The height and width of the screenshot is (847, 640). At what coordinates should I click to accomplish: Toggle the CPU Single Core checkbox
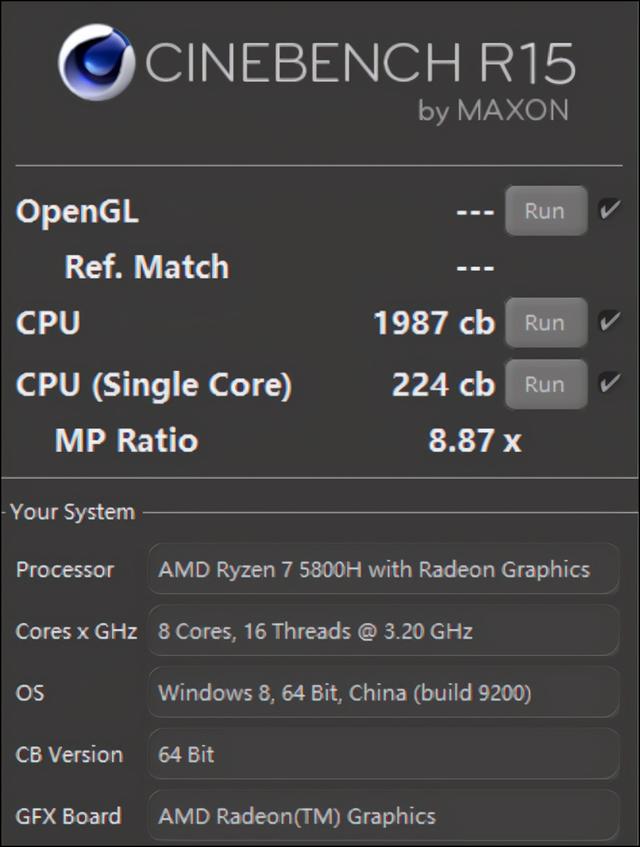pos(608,383)
